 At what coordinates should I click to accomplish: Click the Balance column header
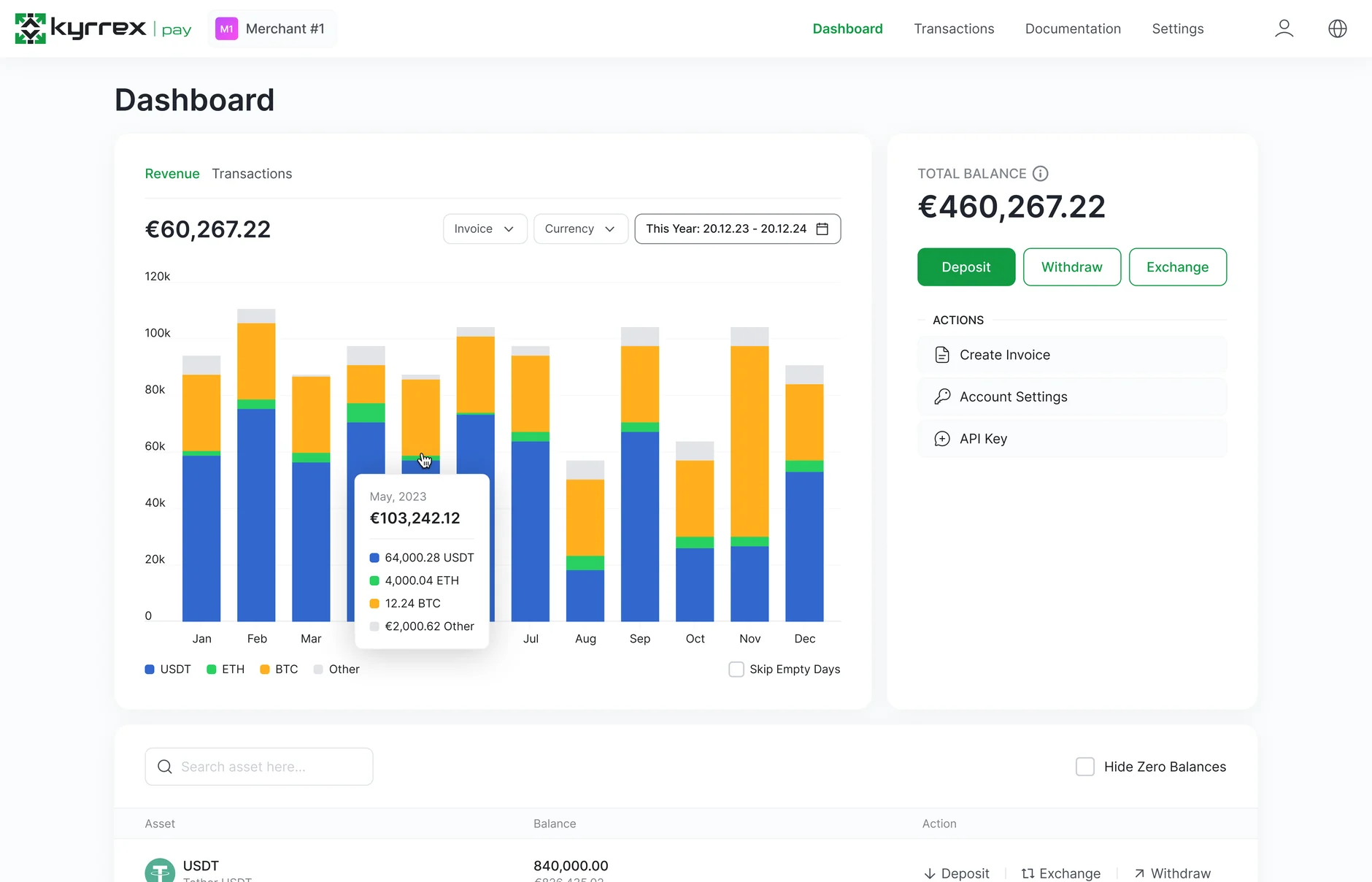[555, 824]
